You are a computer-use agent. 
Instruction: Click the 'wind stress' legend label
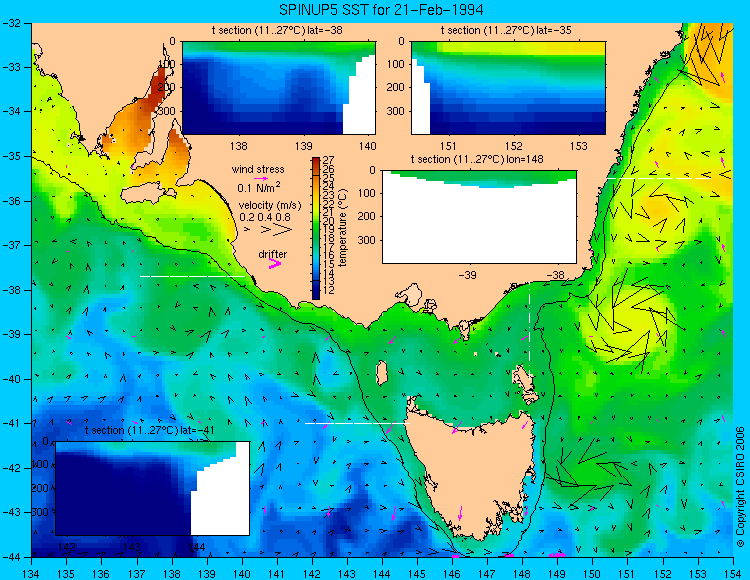pos(258,169)
